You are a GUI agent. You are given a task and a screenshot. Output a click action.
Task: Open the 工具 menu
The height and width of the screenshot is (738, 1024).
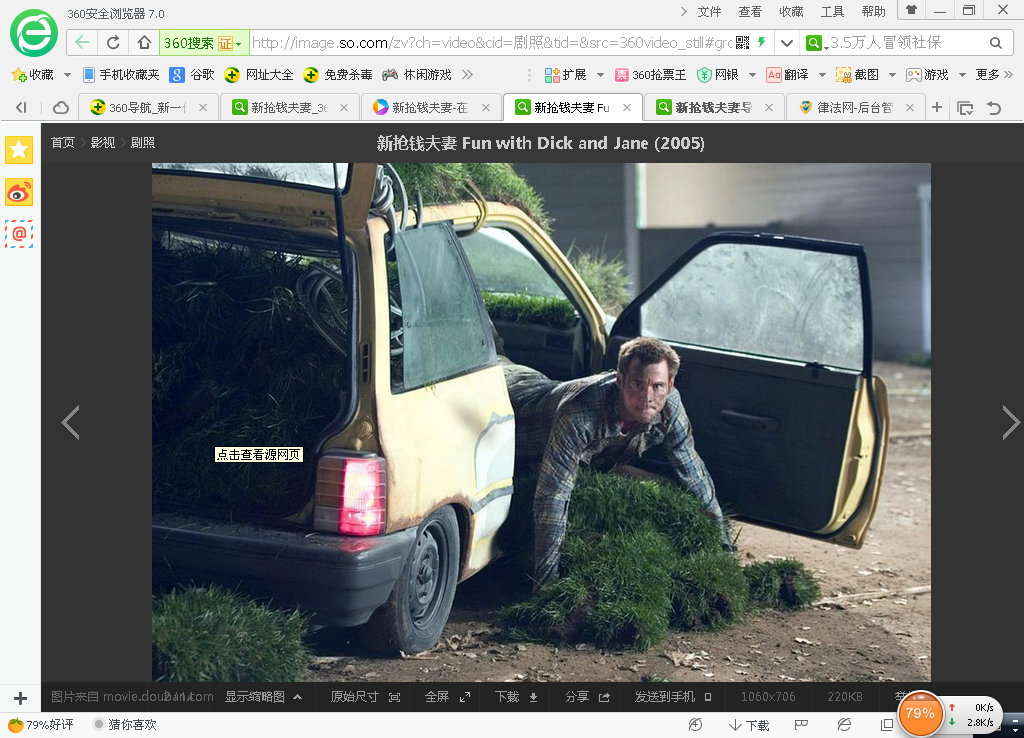(x=832, y=12)
